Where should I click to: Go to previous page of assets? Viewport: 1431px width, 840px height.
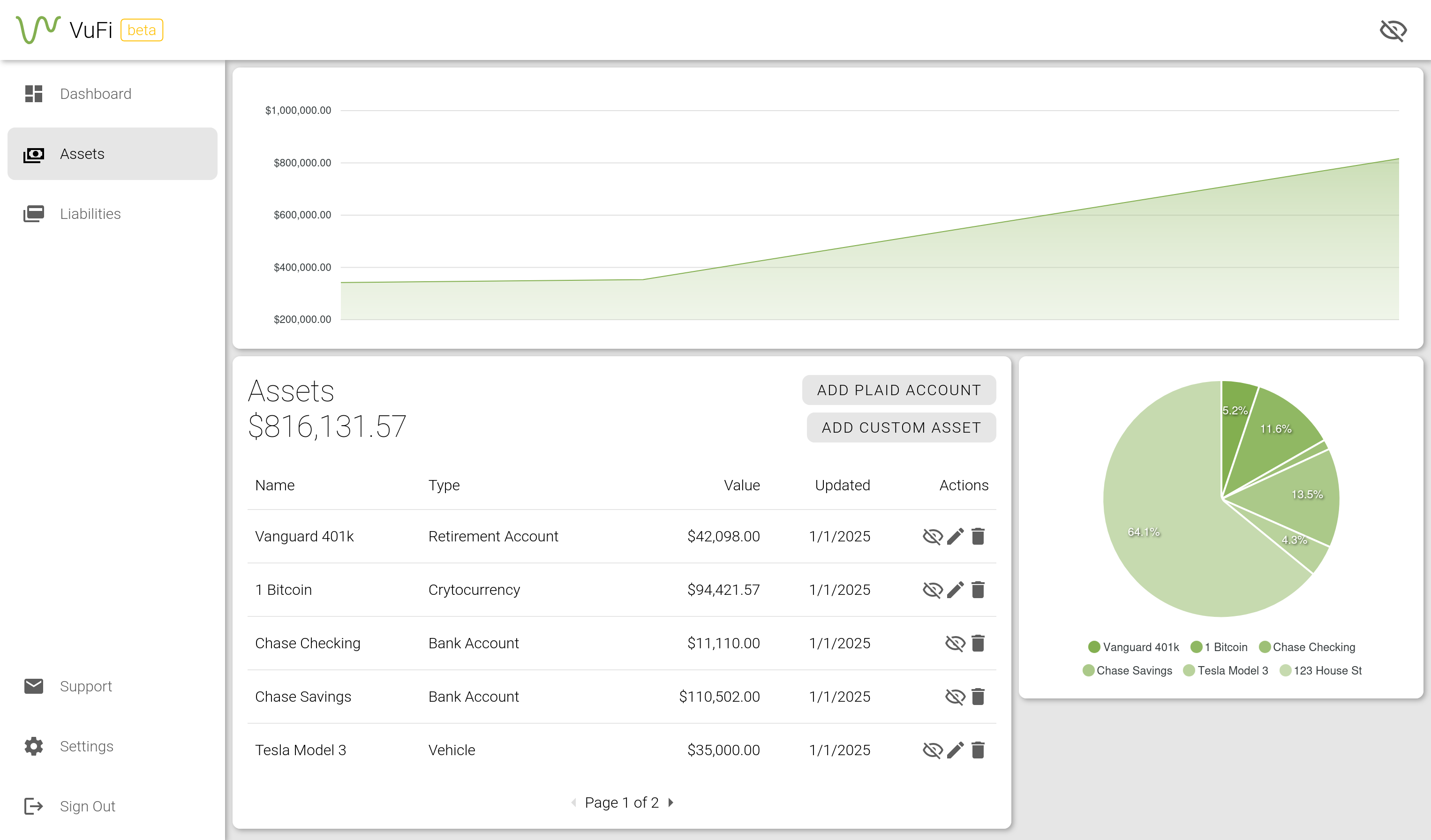pos(573,802)
